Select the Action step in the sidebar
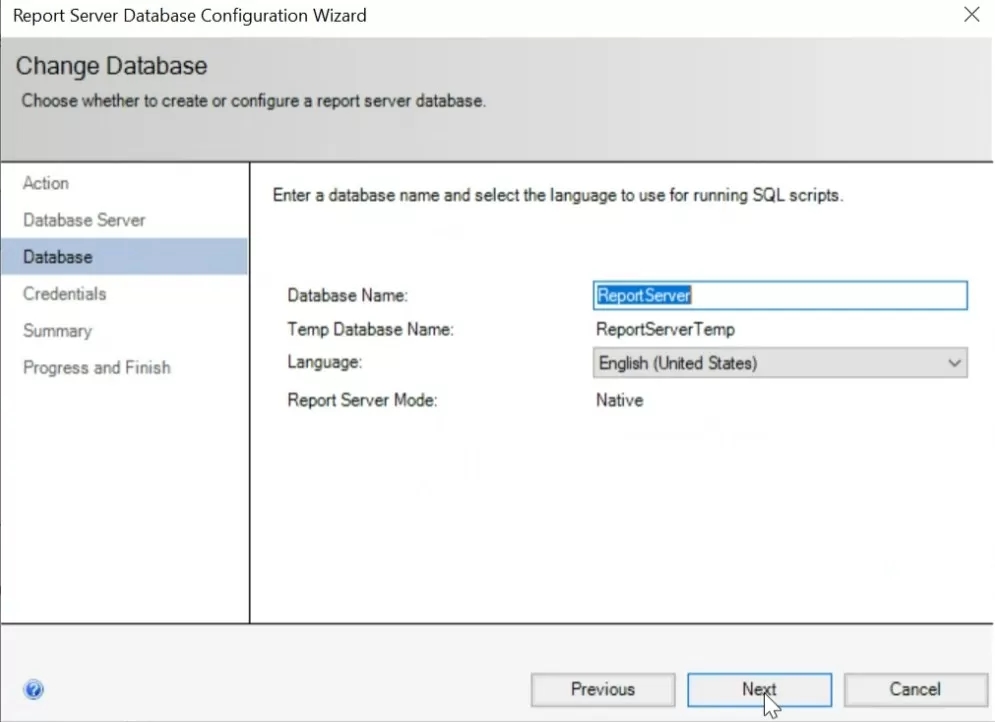Image resolution: width=995 pixels, height=722 pixels. coord(45,183)
